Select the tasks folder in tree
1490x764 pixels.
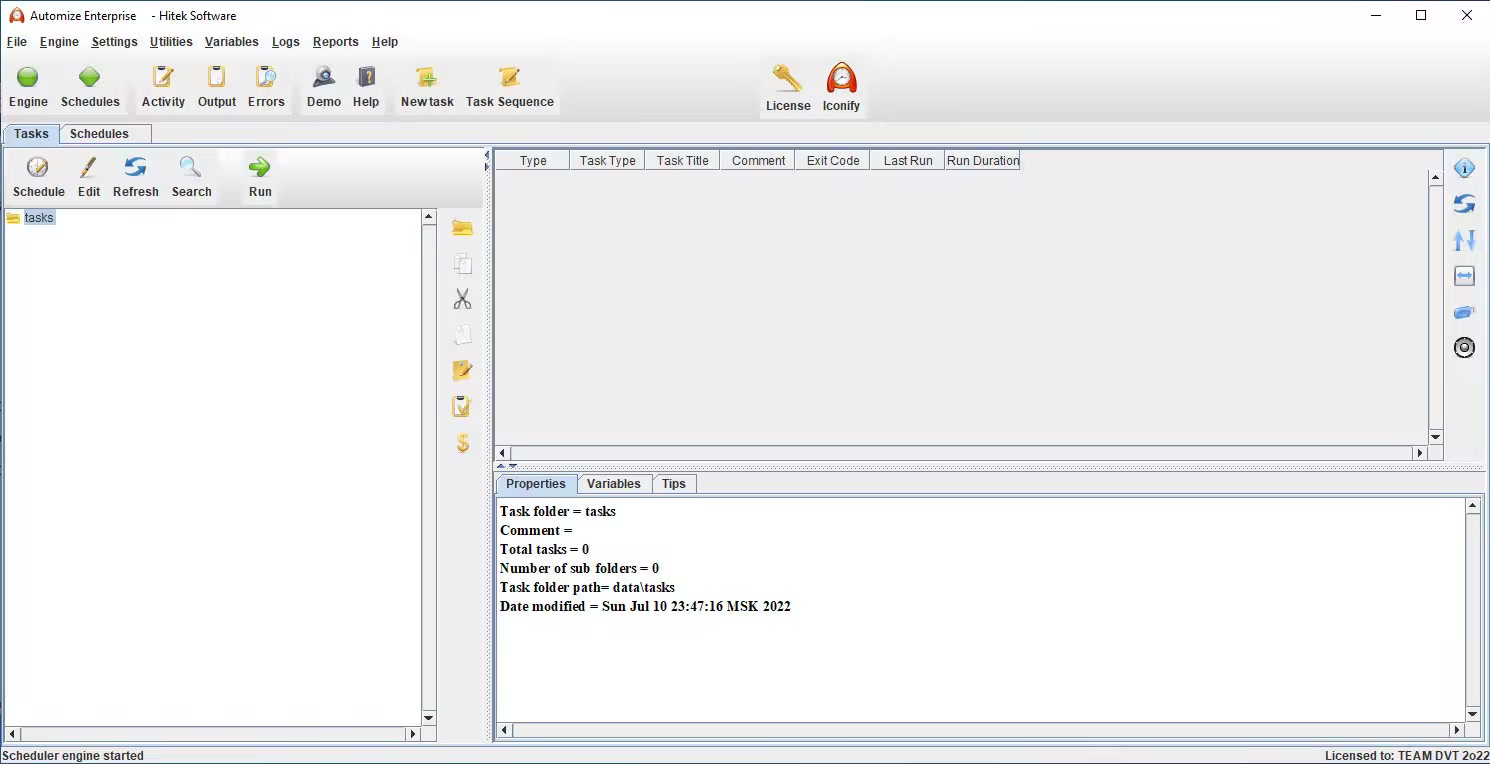tap(39, 218)
